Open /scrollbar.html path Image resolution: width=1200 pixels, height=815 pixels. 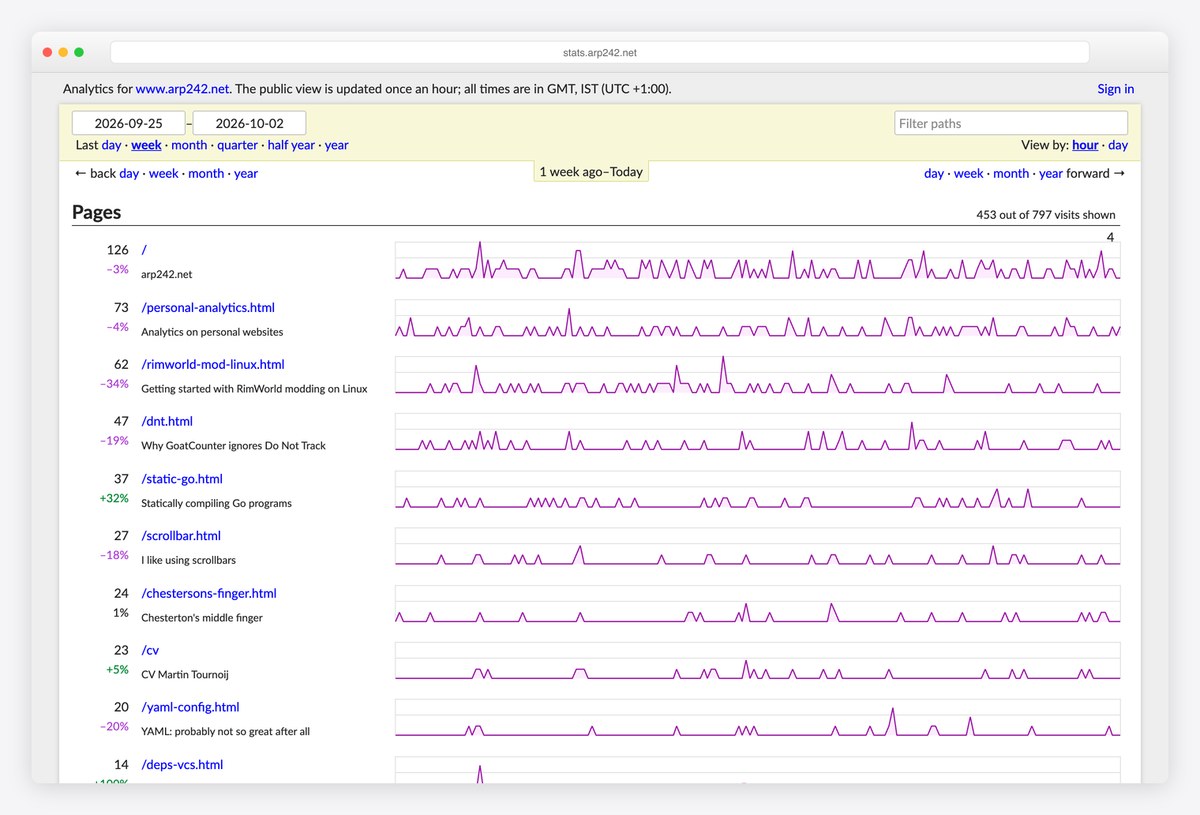(181, 536)
